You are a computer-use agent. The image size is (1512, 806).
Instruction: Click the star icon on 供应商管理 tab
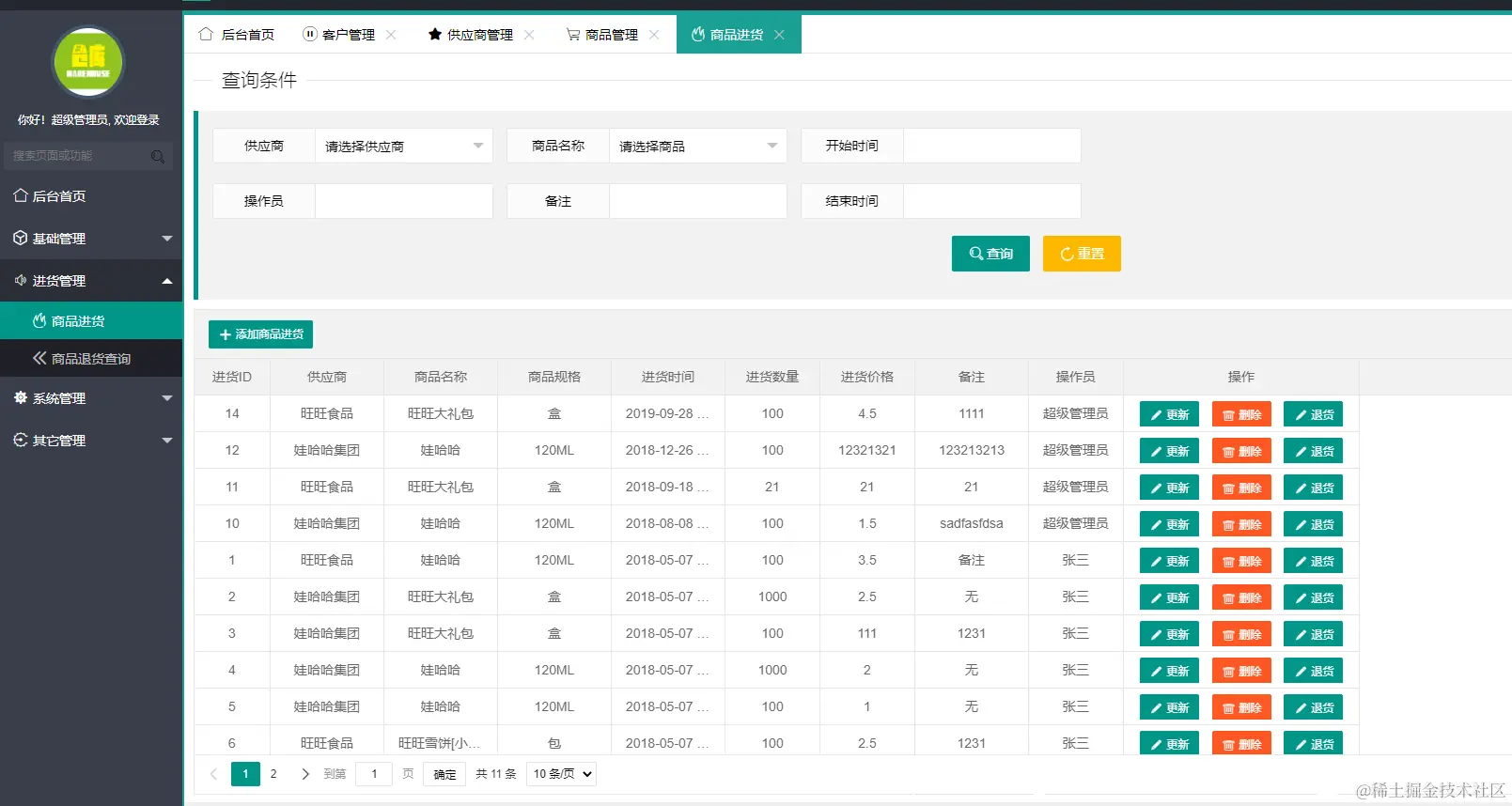point(435,35)
